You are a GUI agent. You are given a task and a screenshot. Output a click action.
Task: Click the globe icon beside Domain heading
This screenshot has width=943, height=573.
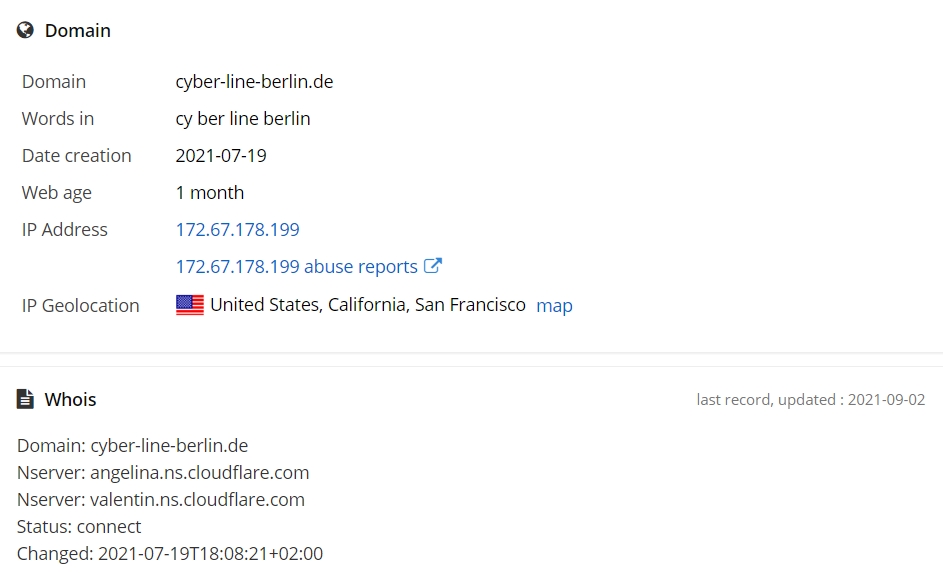pos(25,30)
